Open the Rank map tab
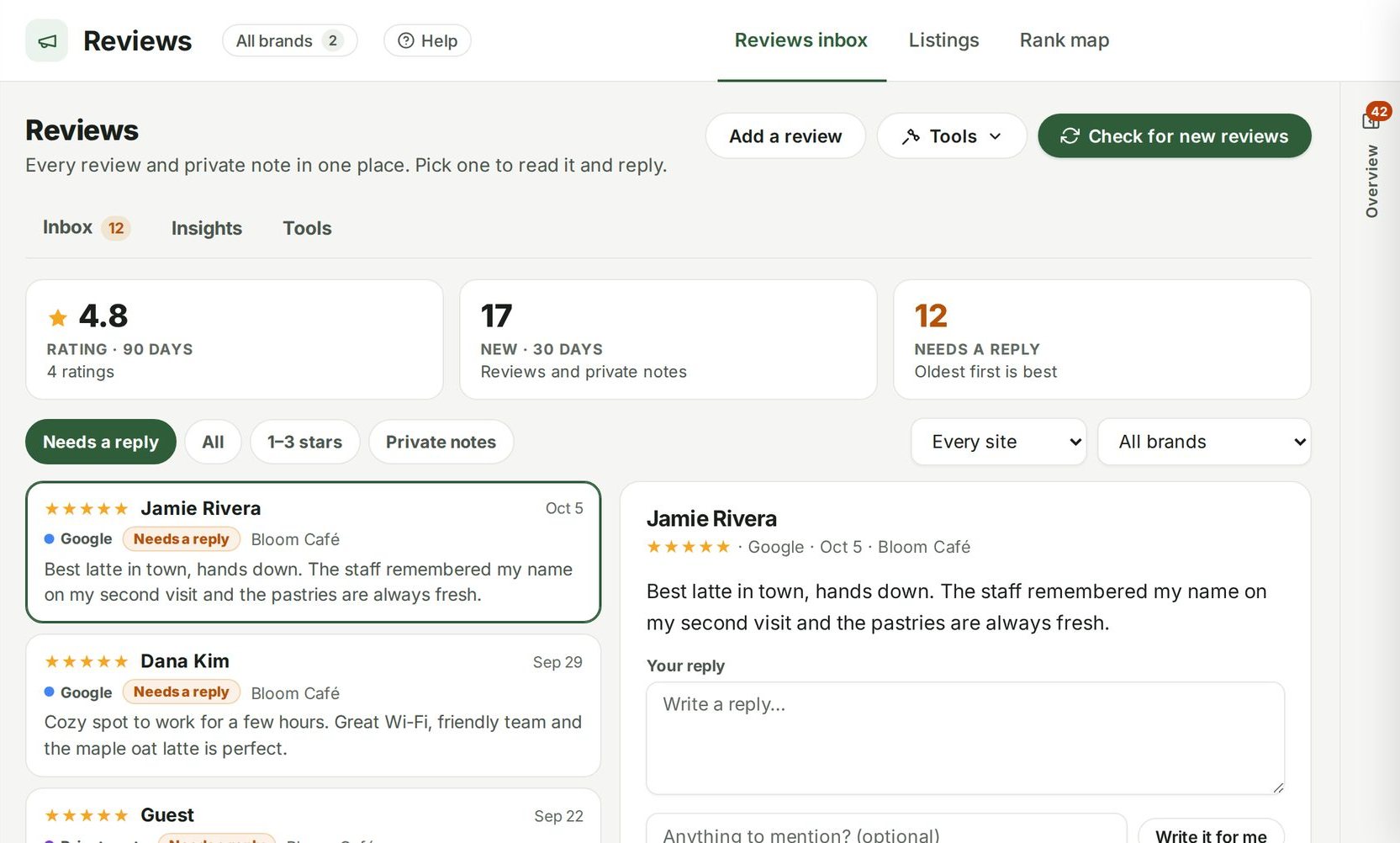Screen dimensions: 1400x843 click(1065, 40)
